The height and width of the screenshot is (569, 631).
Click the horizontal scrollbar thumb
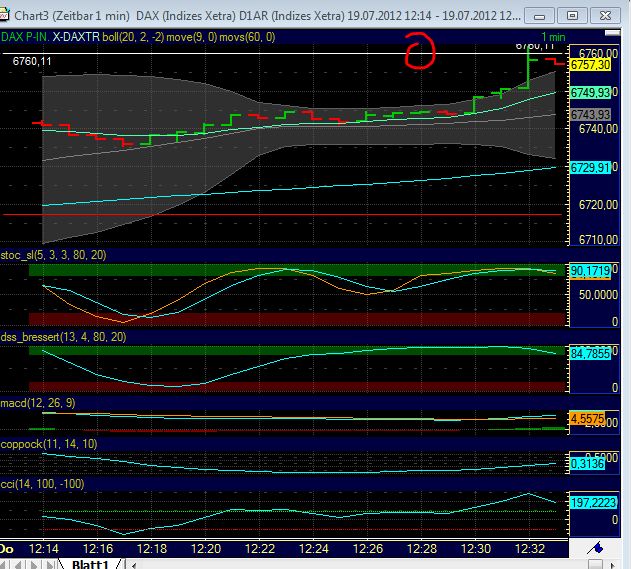[595, 565]
